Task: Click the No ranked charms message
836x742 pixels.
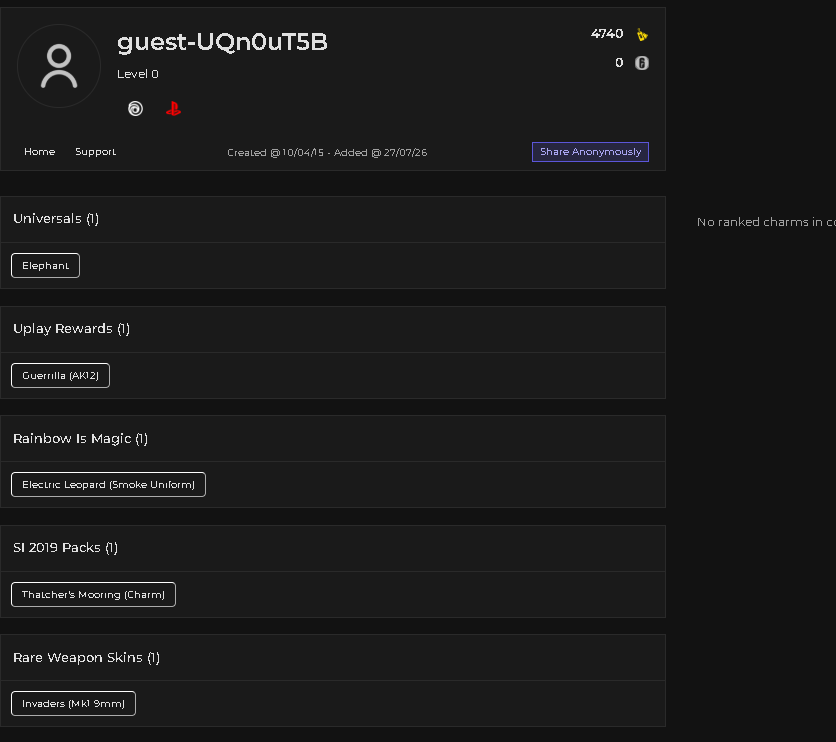Action: point(766,222)
